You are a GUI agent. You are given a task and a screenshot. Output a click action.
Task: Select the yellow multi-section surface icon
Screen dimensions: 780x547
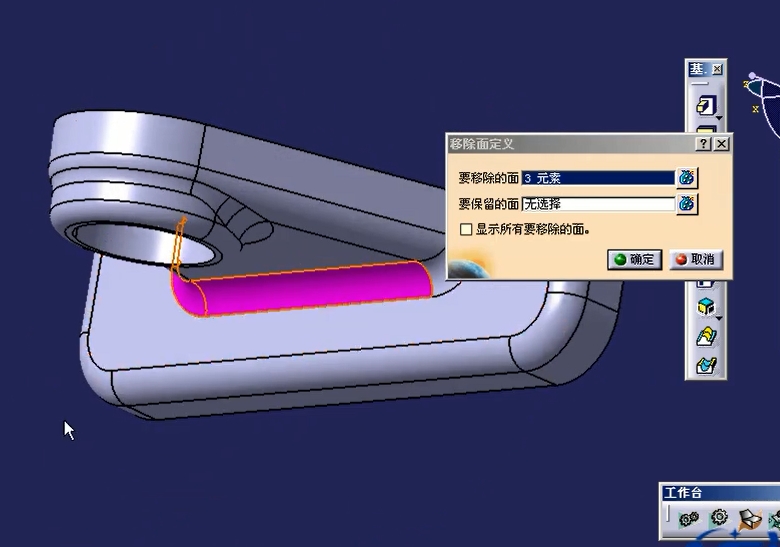tap(706, 337)
